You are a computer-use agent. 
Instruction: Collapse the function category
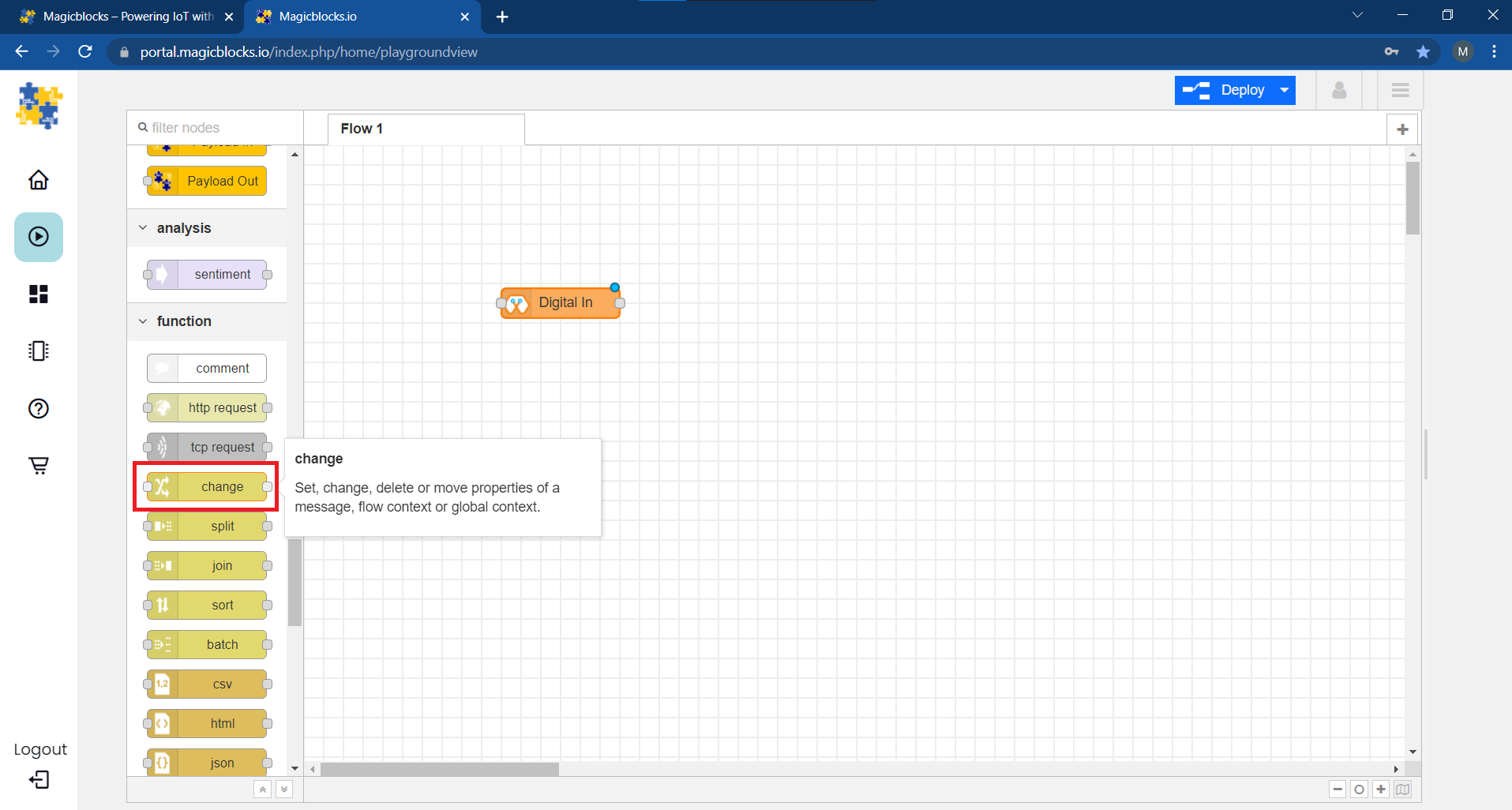tap(143, 321)
